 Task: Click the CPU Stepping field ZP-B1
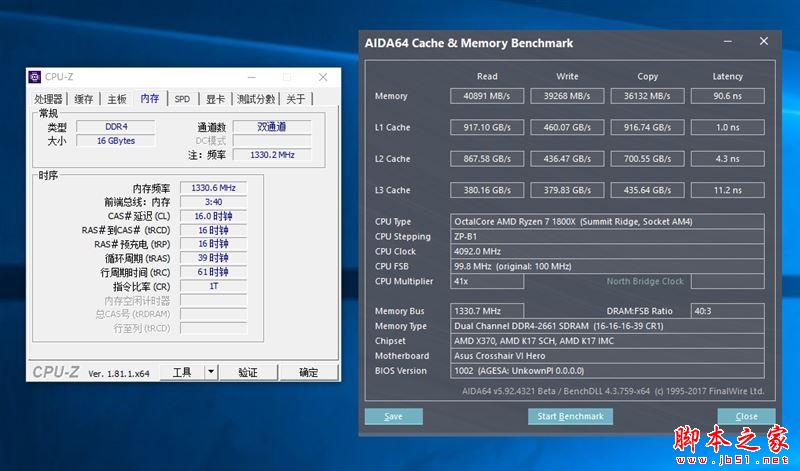pyautogui.click(x=607, y=236)
